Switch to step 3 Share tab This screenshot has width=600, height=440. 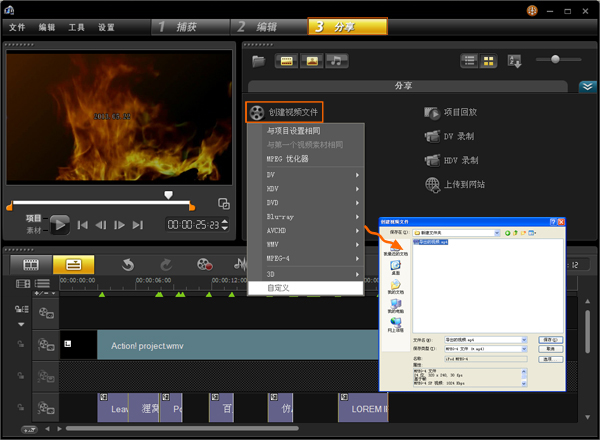347,26
